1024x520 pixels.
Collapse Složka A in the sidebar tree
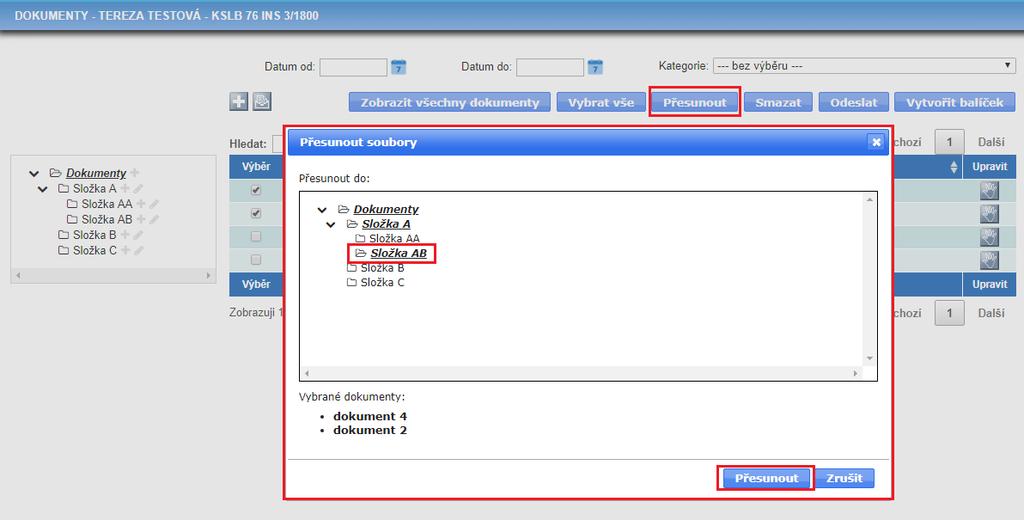[43, 189]
